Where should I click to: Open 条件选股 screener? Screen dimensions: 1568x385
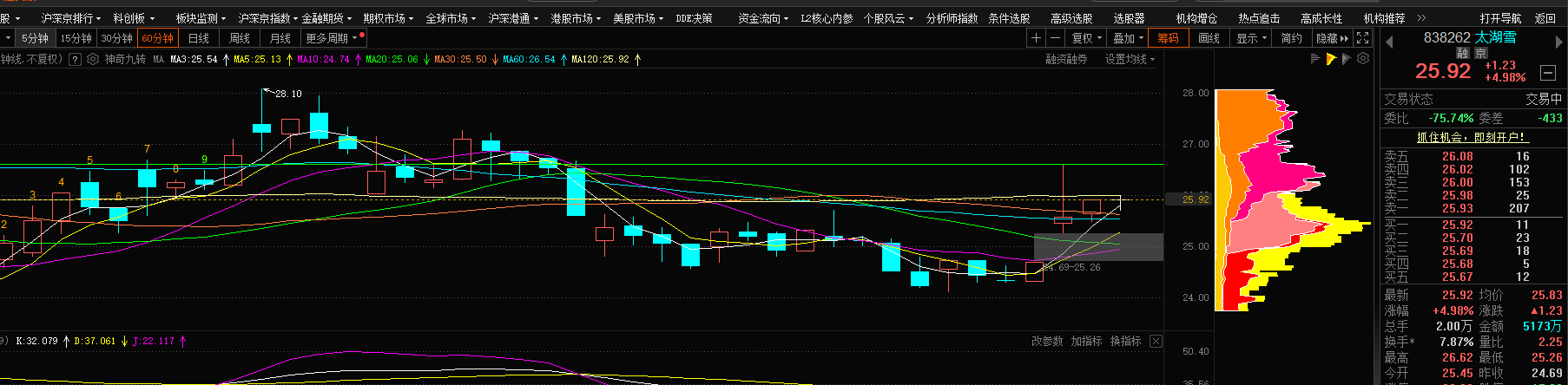[x=1009, y=17]
